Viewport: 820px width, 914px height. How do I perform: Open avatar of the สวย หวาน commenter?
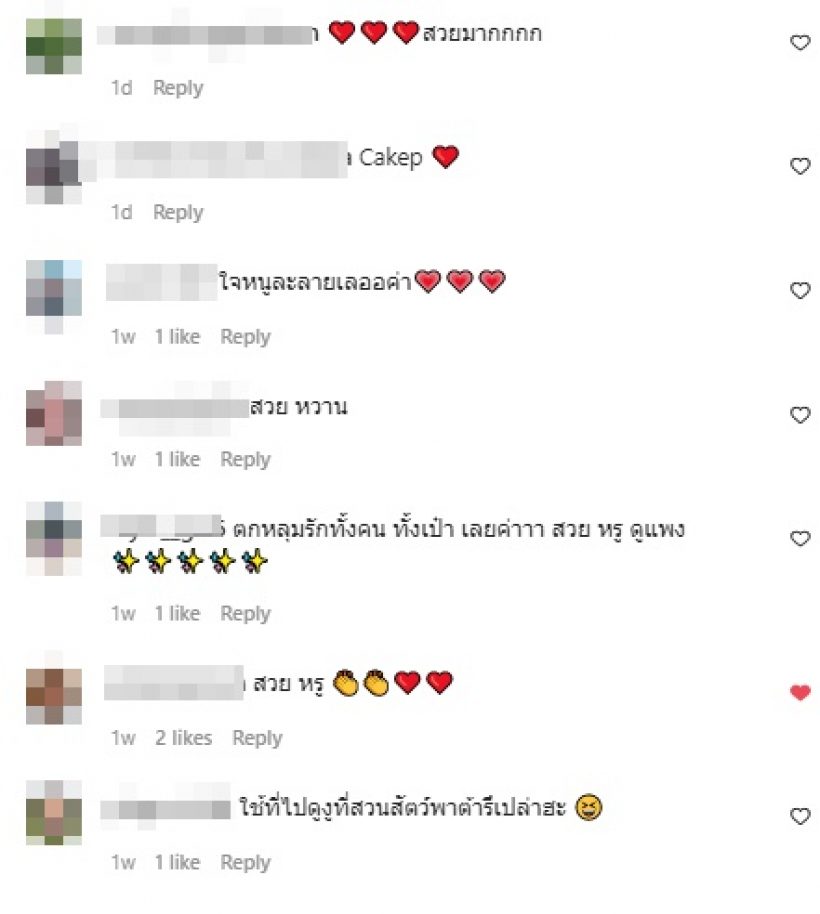54,413
